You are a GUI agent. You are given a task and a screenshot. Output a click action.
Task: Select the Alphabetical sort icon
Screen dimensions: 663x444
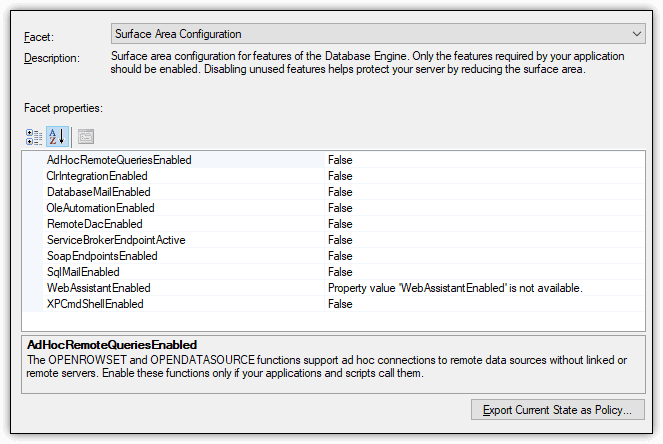pos(57,137)
